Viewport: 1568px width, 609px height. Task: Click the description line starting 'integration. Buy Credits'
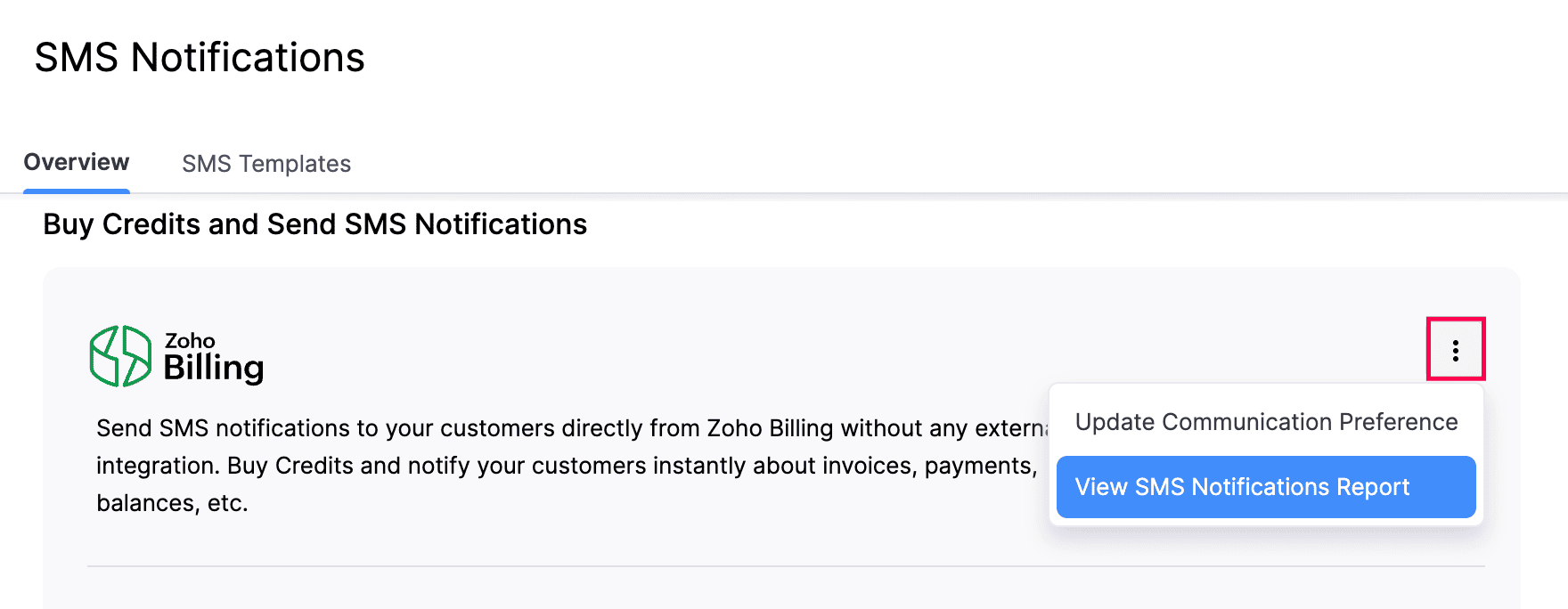click(567, 466)
